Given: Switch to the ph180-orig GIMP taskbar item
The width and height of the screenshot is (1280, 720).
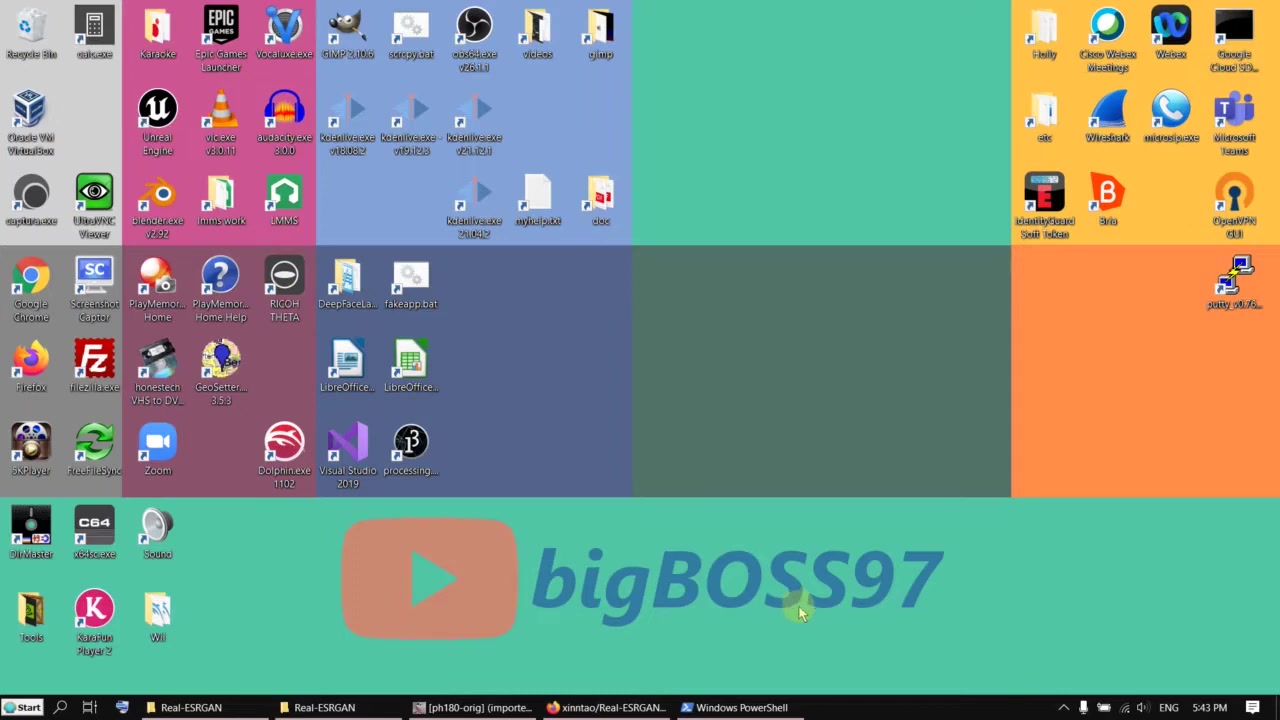Looking at the screenshot, I should [x=472, y=707].
